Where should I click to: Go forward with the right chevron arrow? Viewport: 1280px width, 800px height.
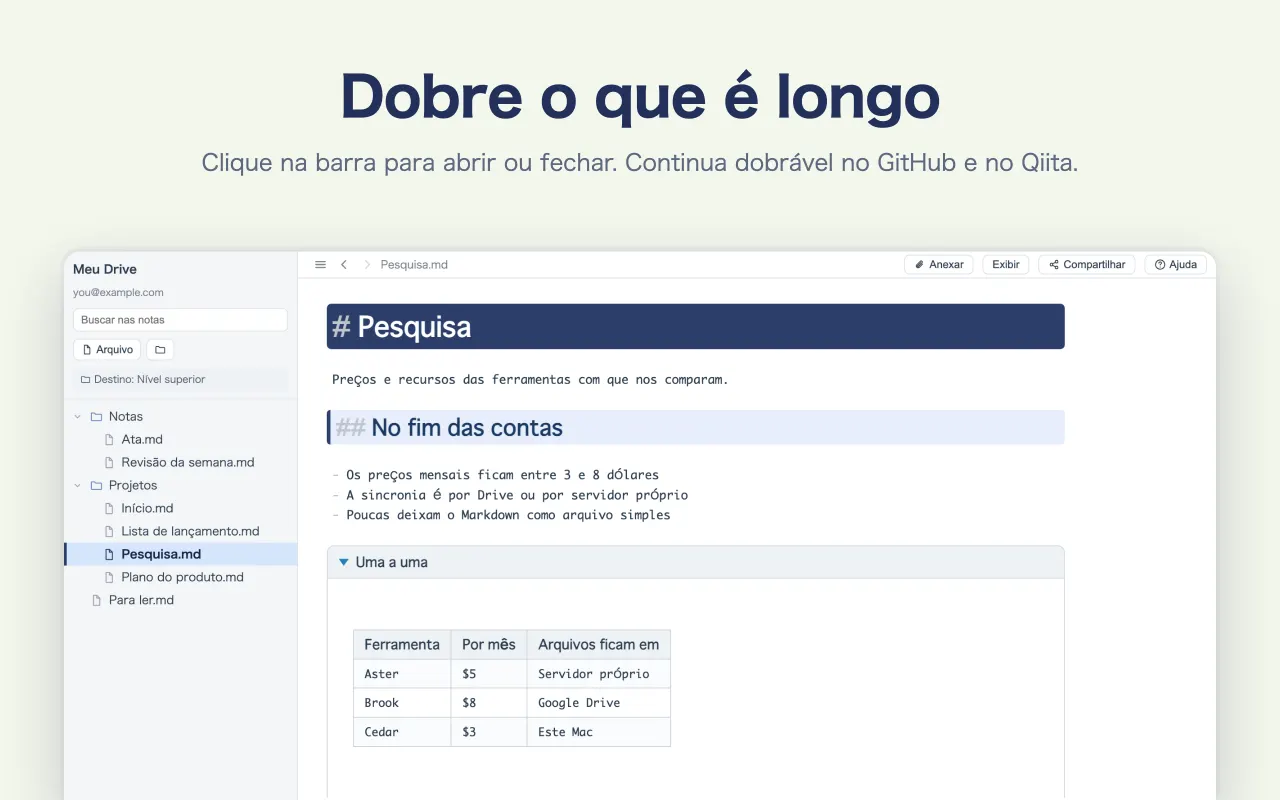(x=367, y=265)
